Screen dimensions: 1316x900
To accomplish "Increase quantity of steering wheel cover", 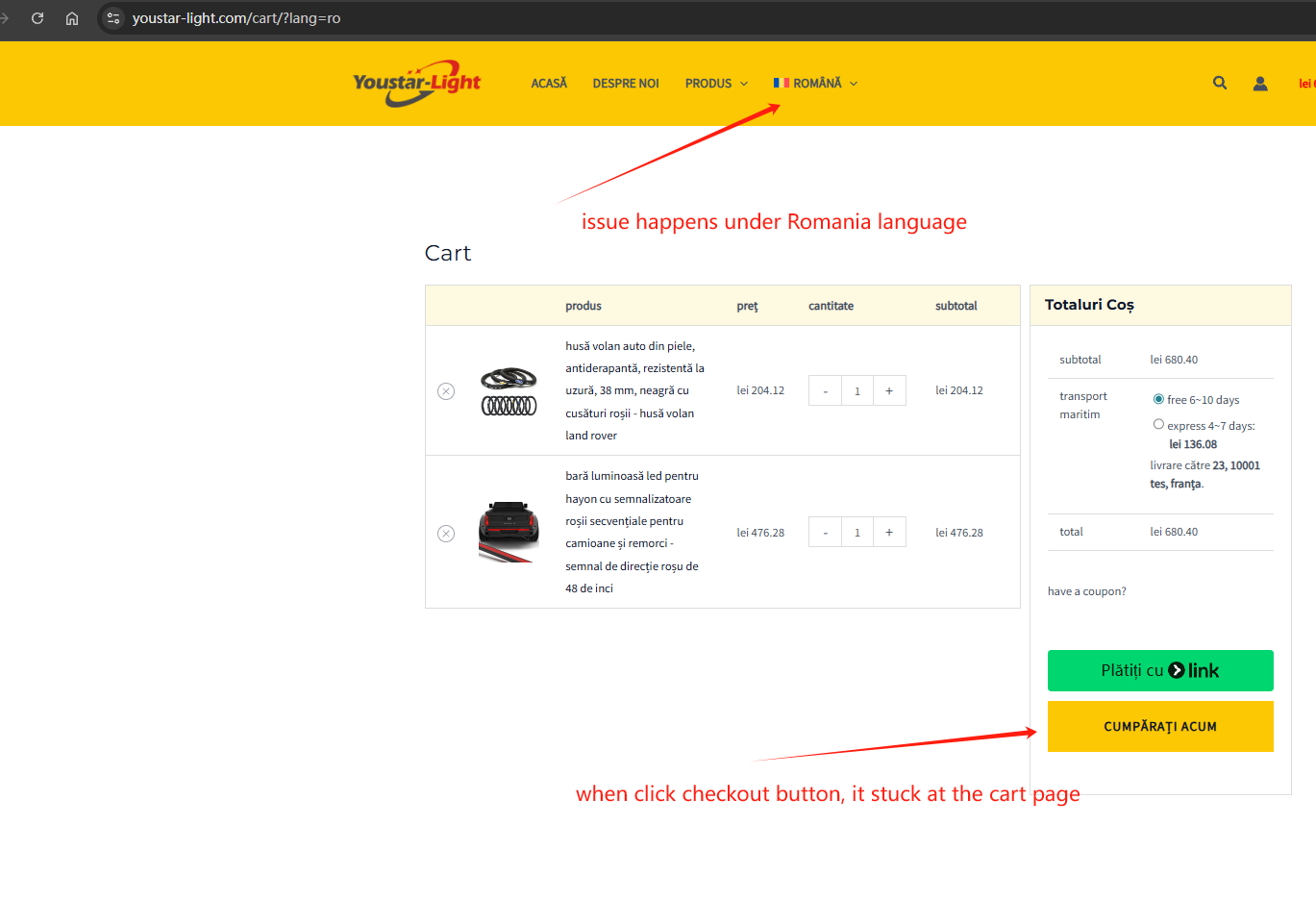I will click(x=889, y=390).
